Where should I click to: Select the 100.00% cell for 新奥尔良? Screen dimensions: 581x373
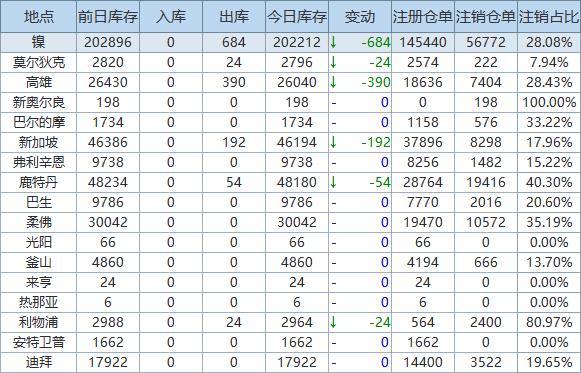pyautogui.click(x=549, y=102)
